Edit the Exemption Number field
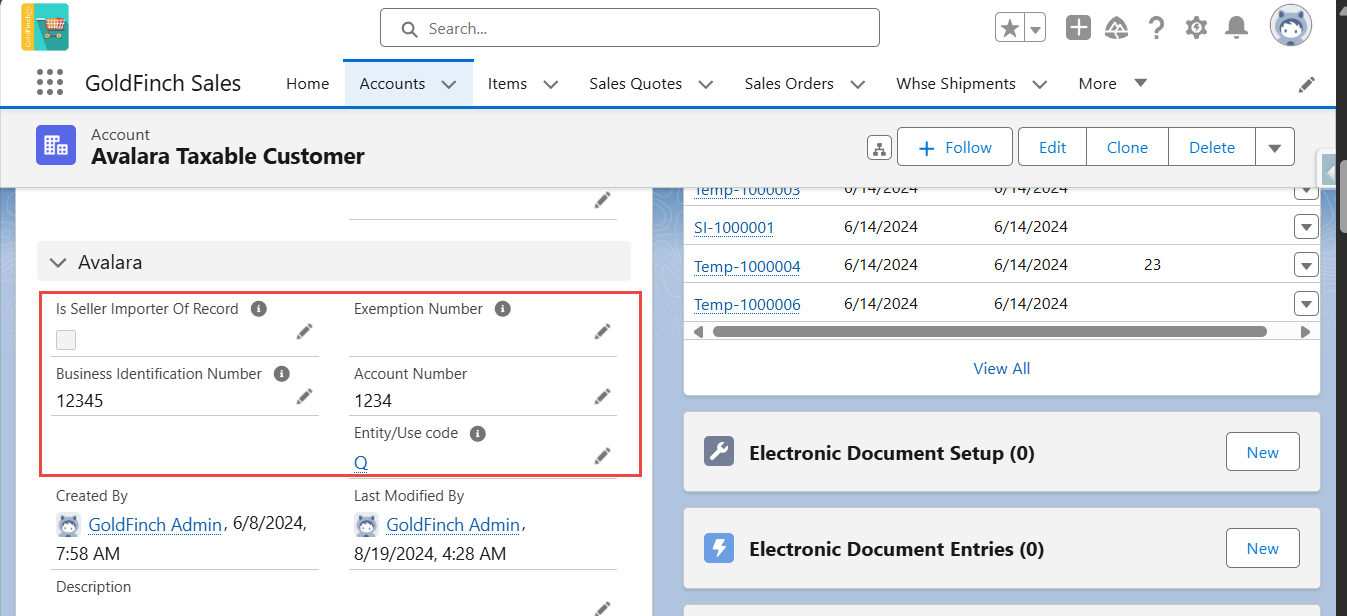This screenshot has width=1347, height=616. tap(602, 332)
